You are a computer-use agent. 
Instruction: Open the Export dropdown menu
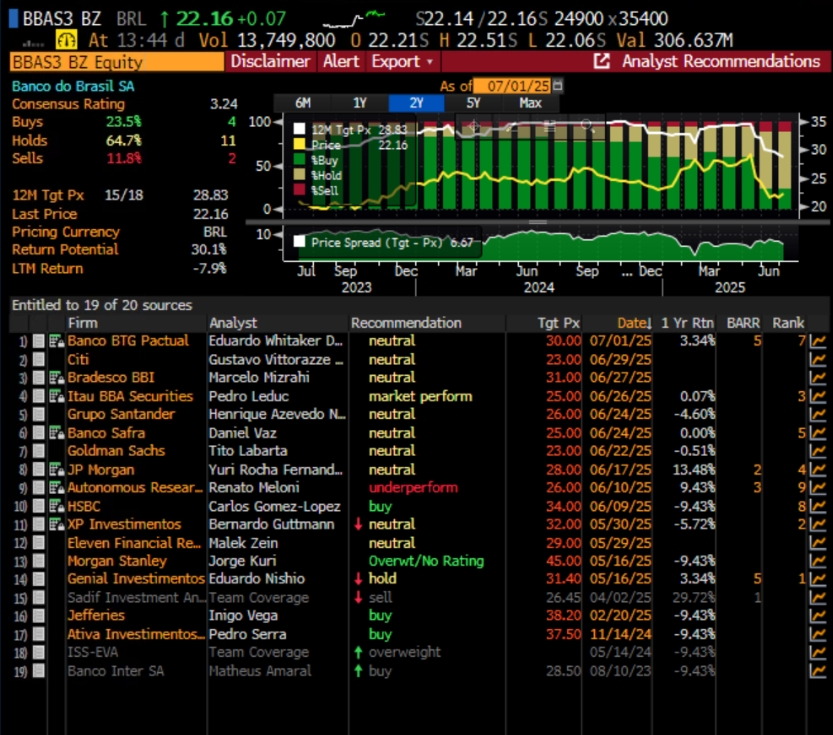coord(403,62)
